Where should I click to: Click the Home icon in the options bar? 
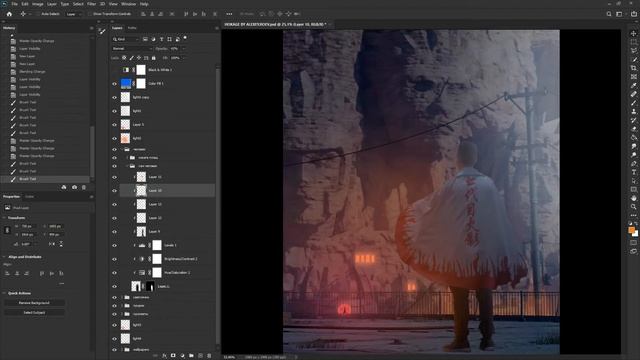(9, 14)
